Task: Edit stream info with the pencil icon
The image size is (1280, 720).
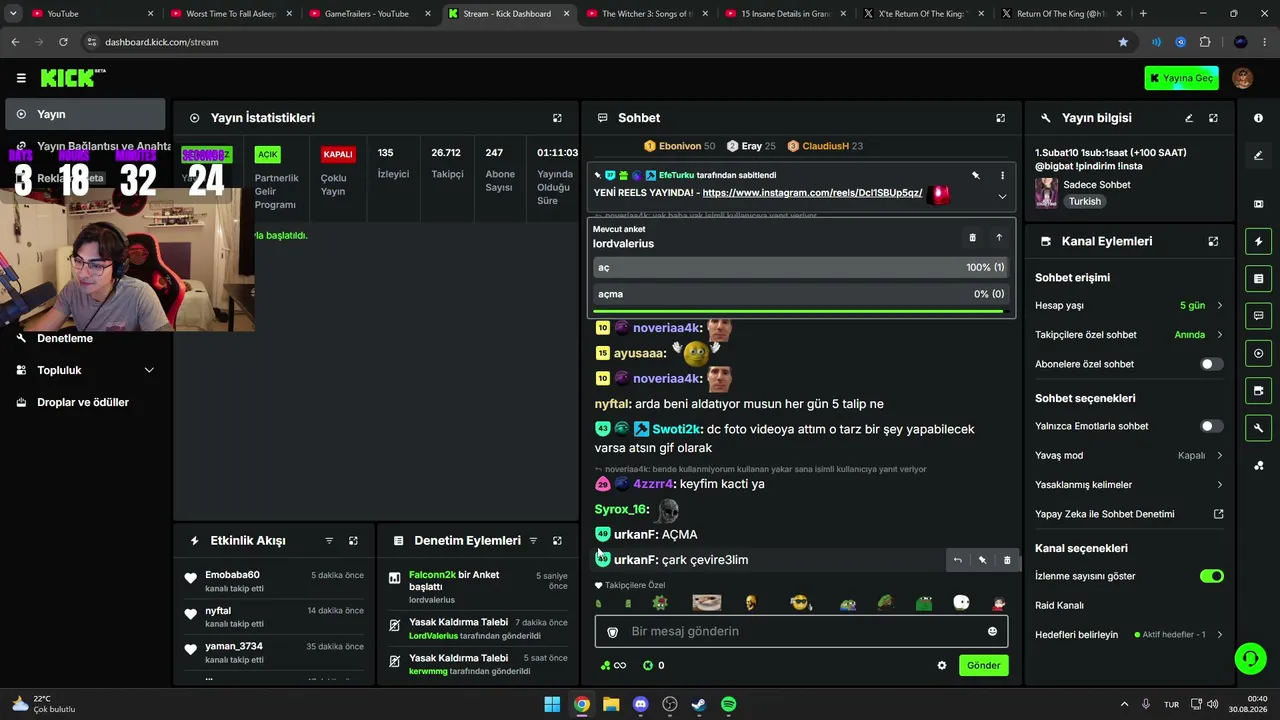Action: 1189,118
